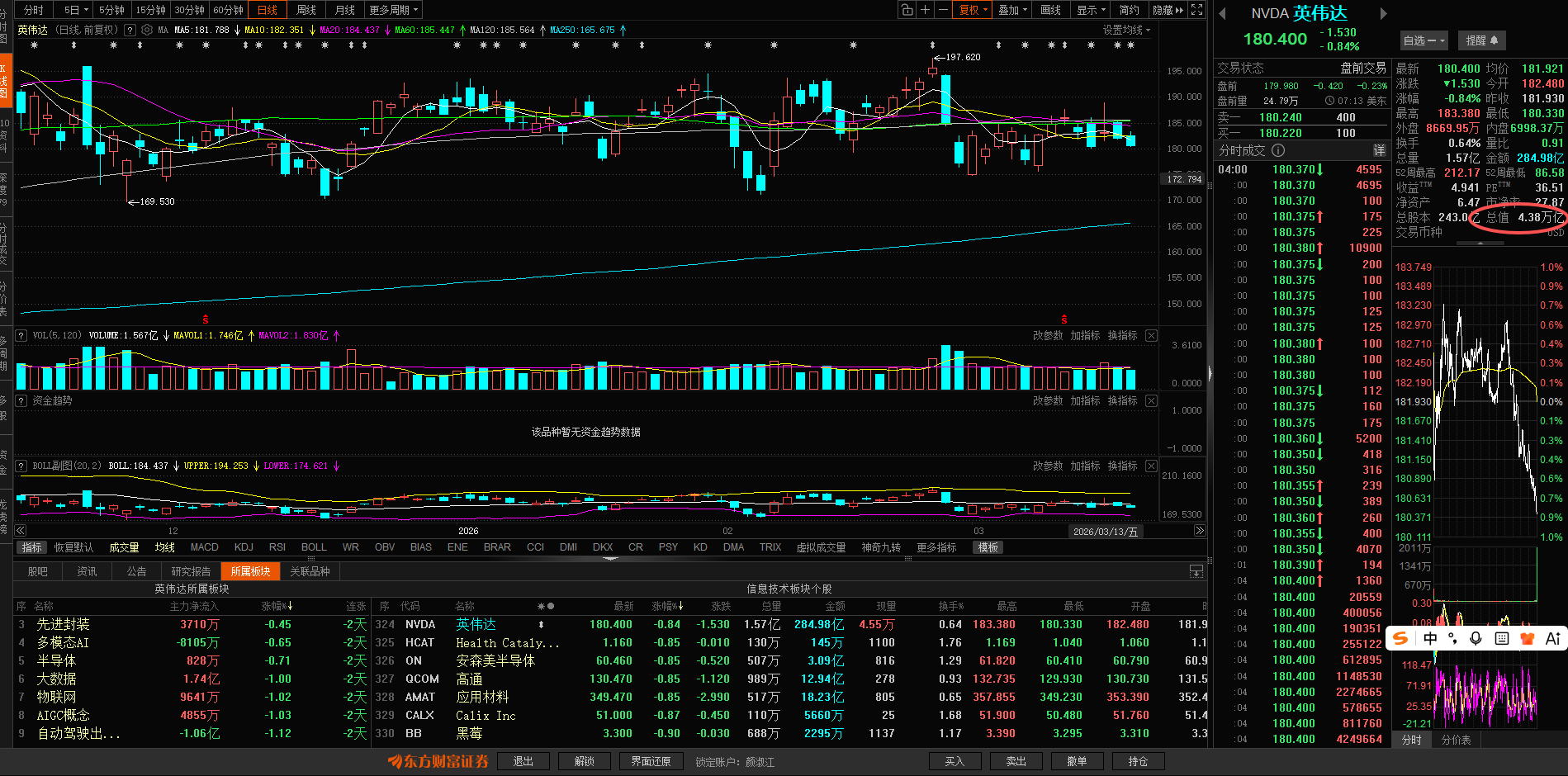Open help for the 英伟达 chart title
This screenshot has height=776, width=1568.
pos(130,30)
